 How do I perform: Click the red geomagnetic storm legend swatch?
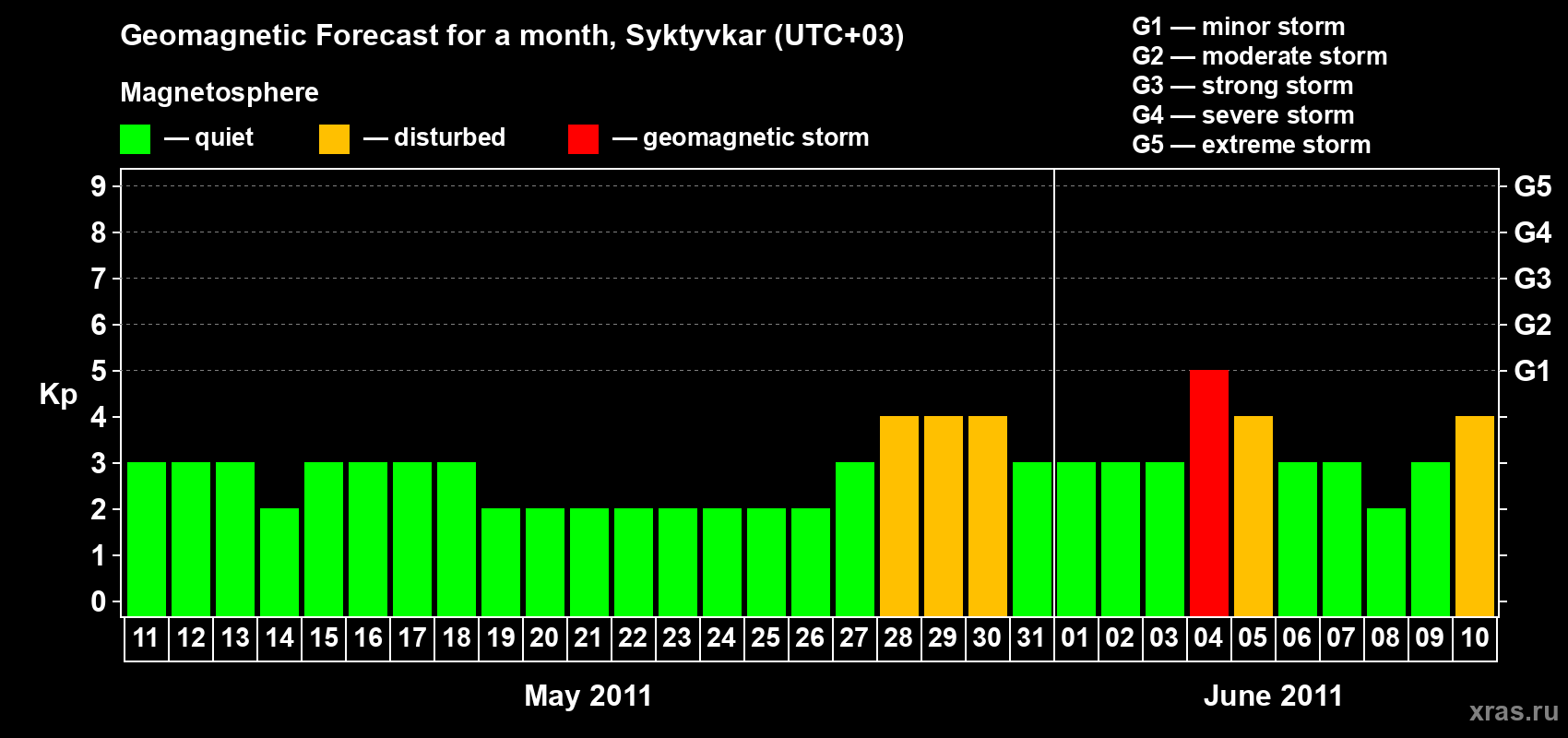pyautogui.click(x=583, y=139)
